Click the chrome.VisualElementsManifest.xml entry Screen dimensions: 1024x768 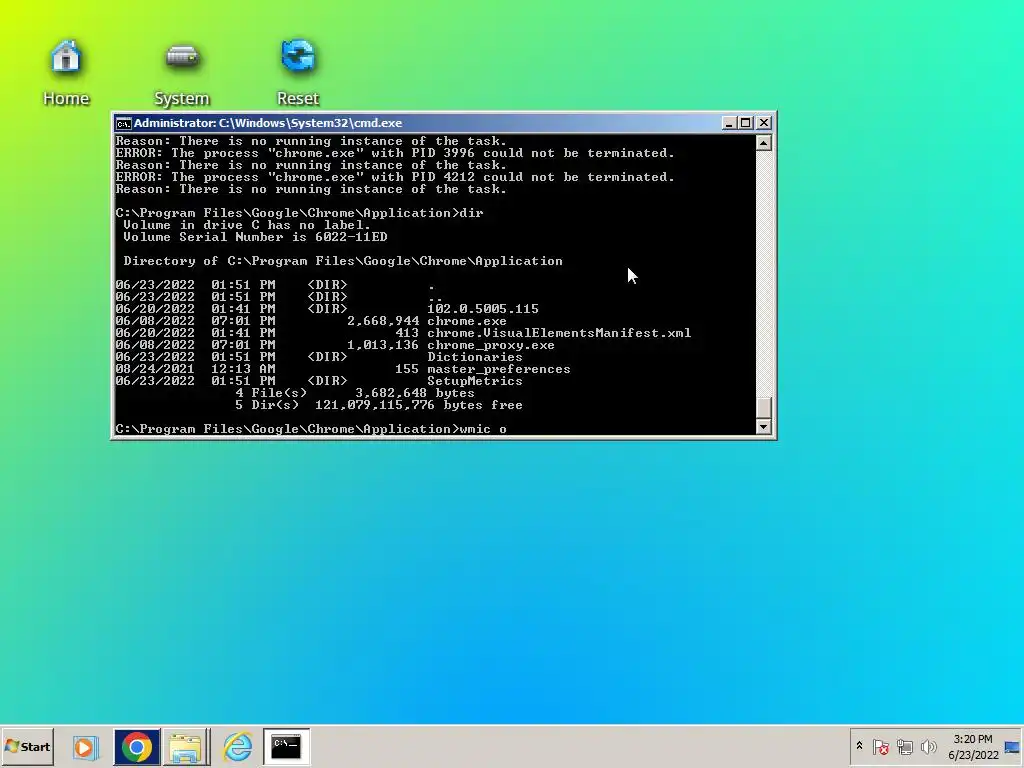coord(559,333)
